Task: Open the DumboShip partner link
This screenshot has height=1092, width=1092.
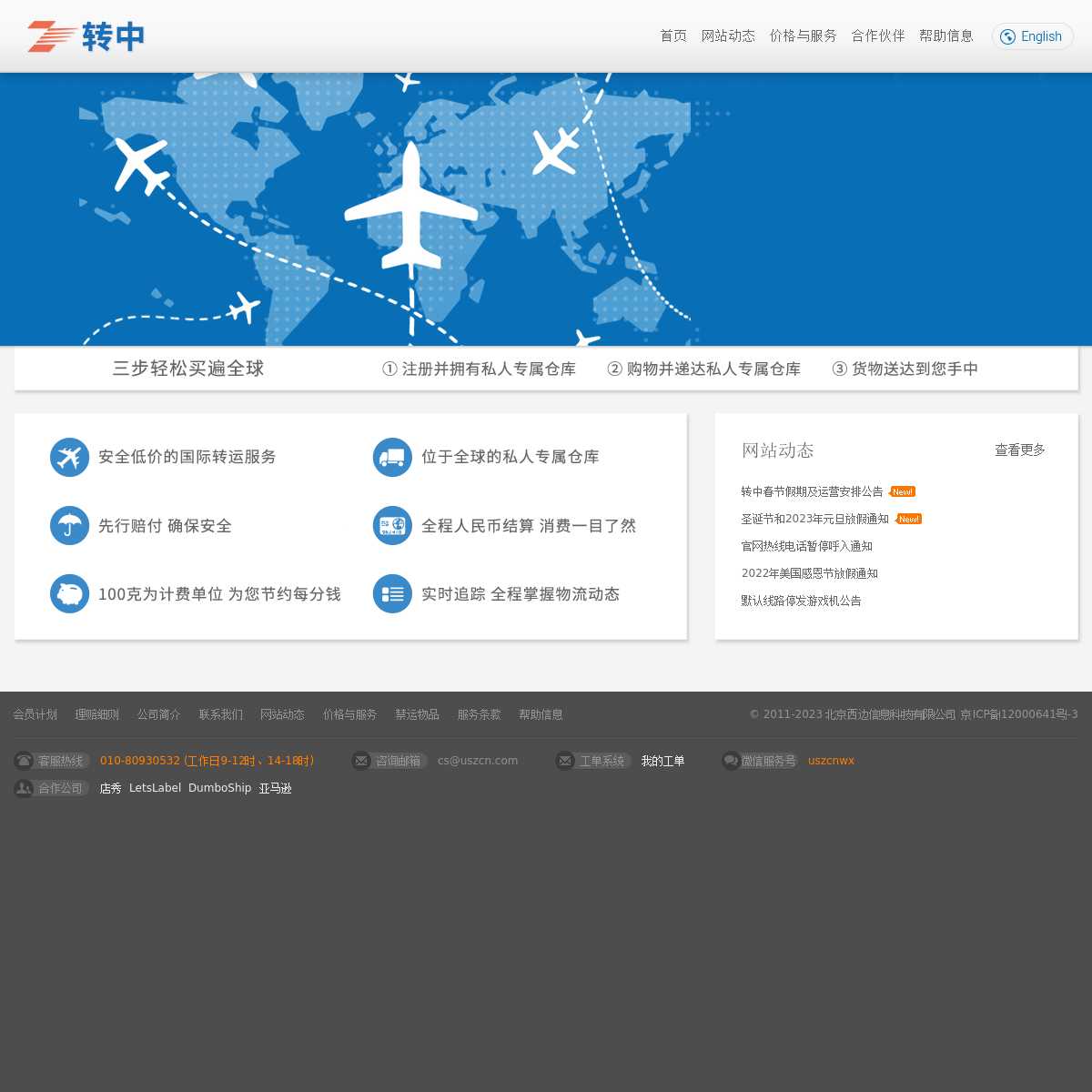Action: click(x=219, y=788)
